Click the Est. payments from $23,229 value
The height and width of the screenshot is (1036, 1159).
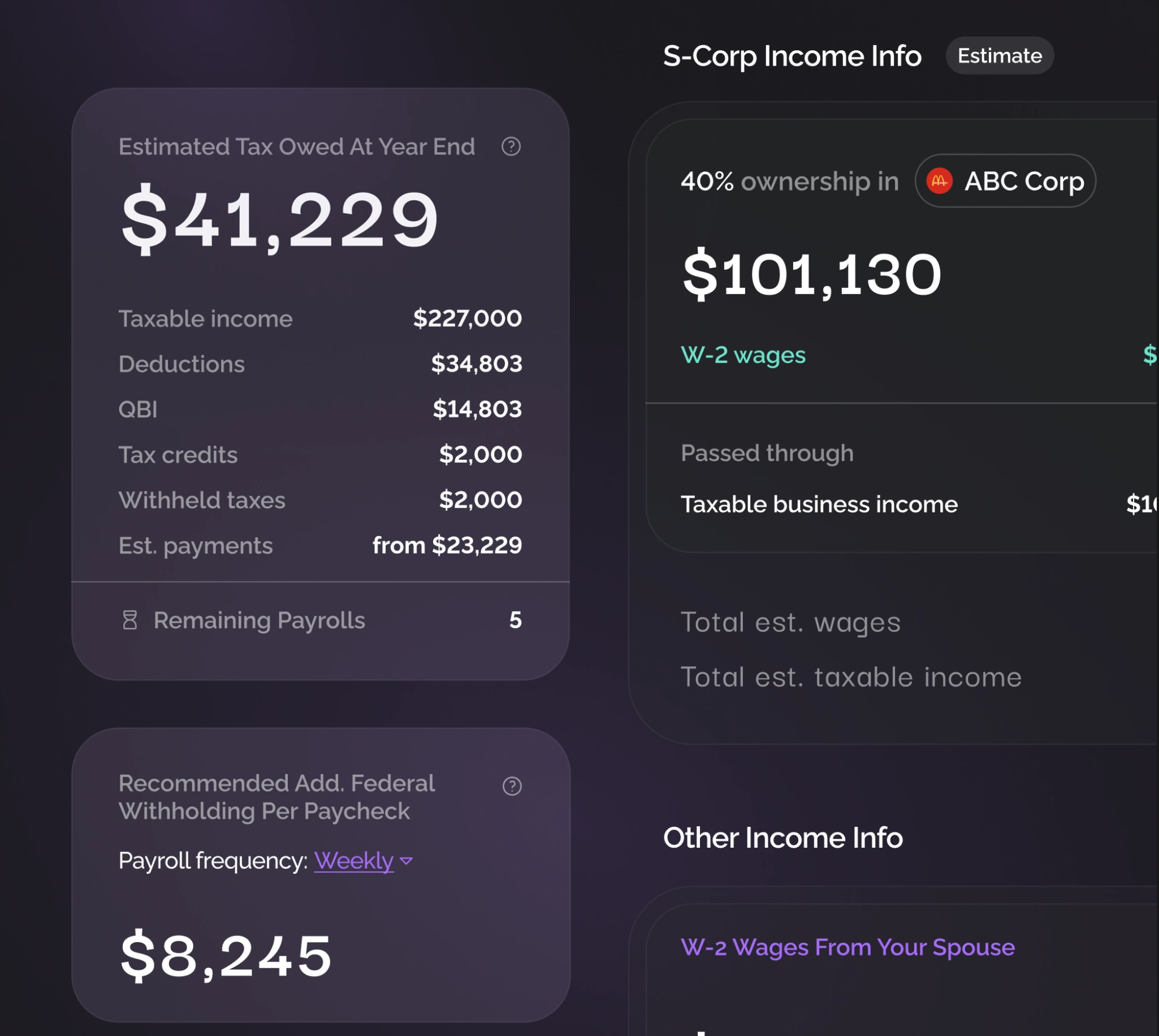447,545
